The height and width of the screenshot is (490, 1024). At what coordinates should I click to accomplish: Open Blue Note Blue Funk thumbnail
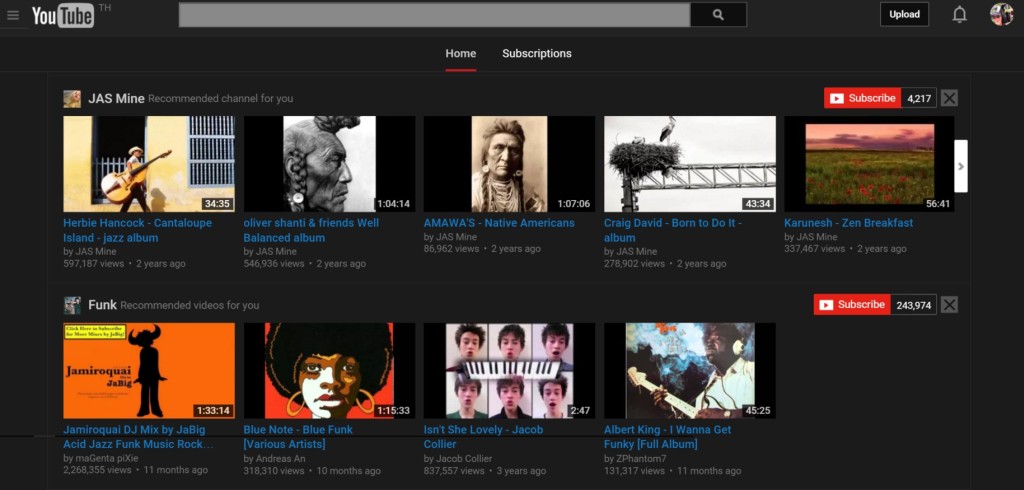point(329,370)
